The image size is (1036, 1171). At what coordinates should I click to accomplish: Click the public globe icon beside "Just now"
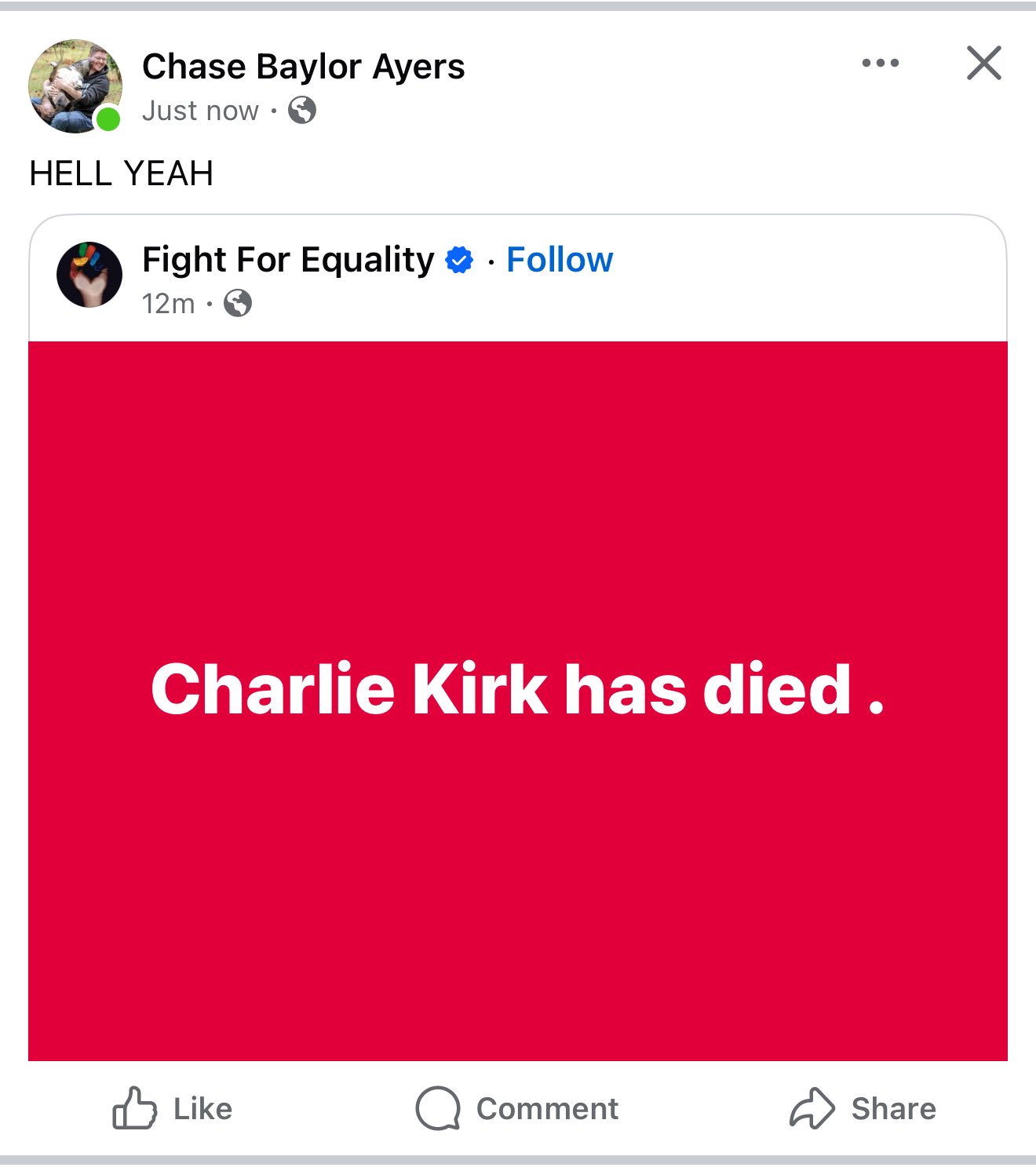pyautogui.click(x=302, y=111)
